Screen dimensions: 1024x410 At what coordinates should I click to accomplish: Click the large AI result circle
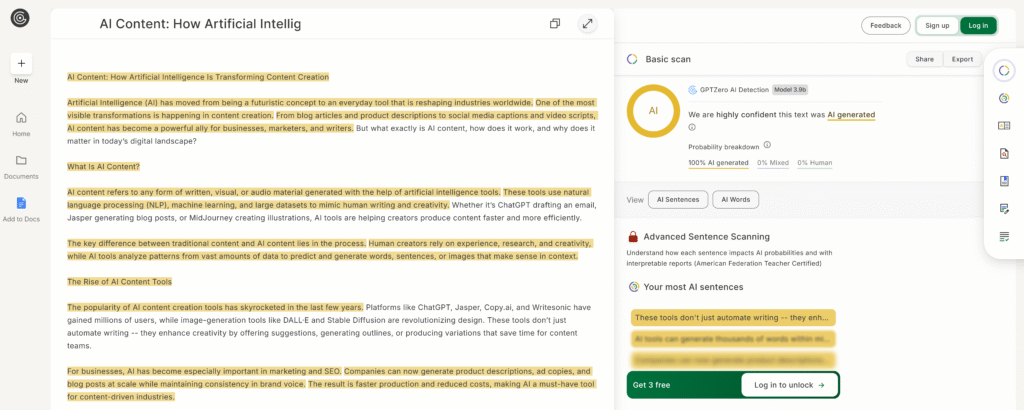tap(653, 110)
